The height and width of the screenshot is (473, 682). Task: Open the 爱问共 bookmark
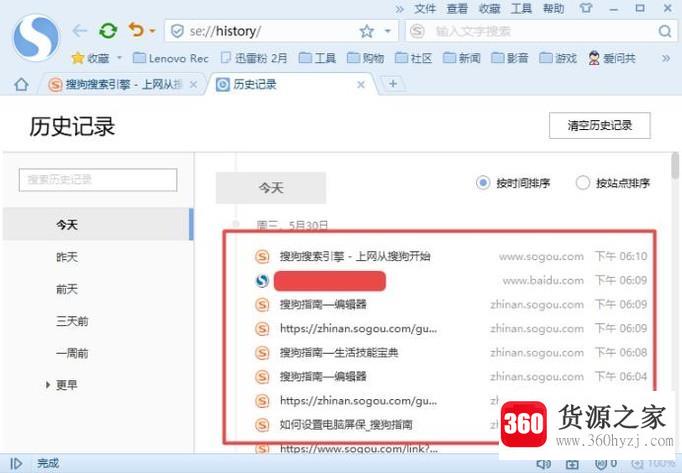pos(612,58)
